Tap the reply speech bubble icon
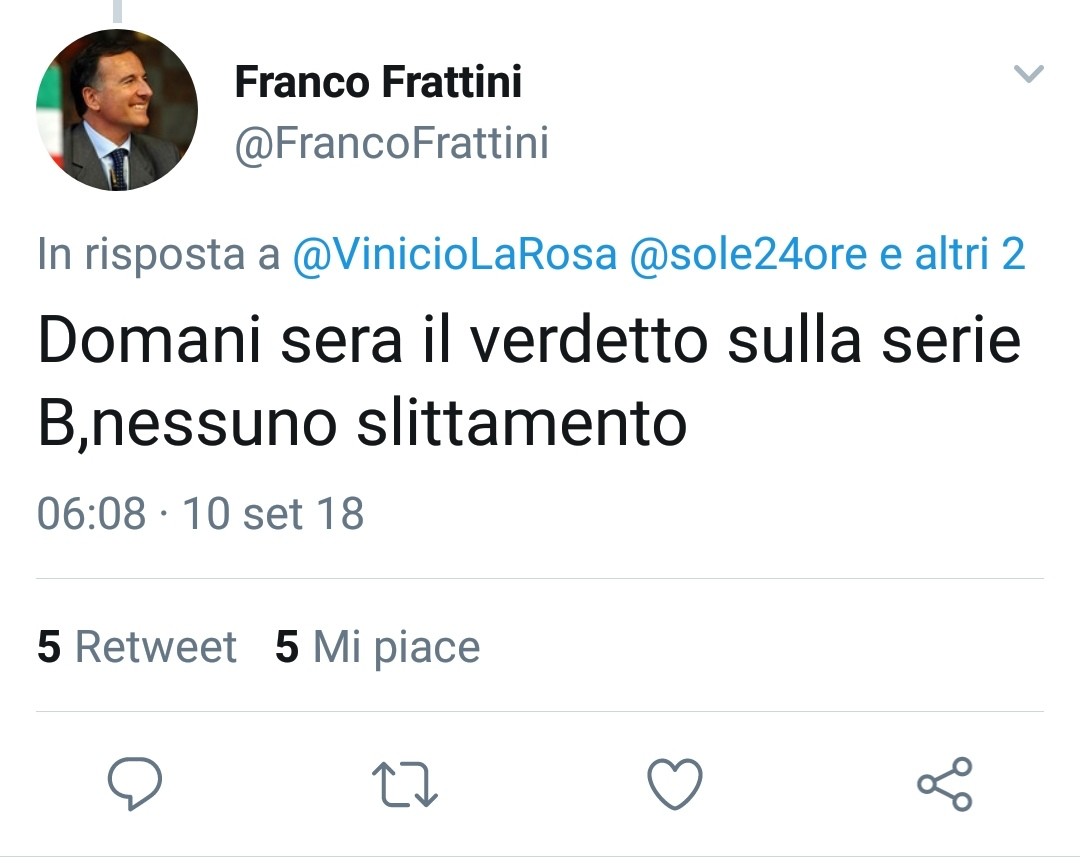 [x=135, y=783]
